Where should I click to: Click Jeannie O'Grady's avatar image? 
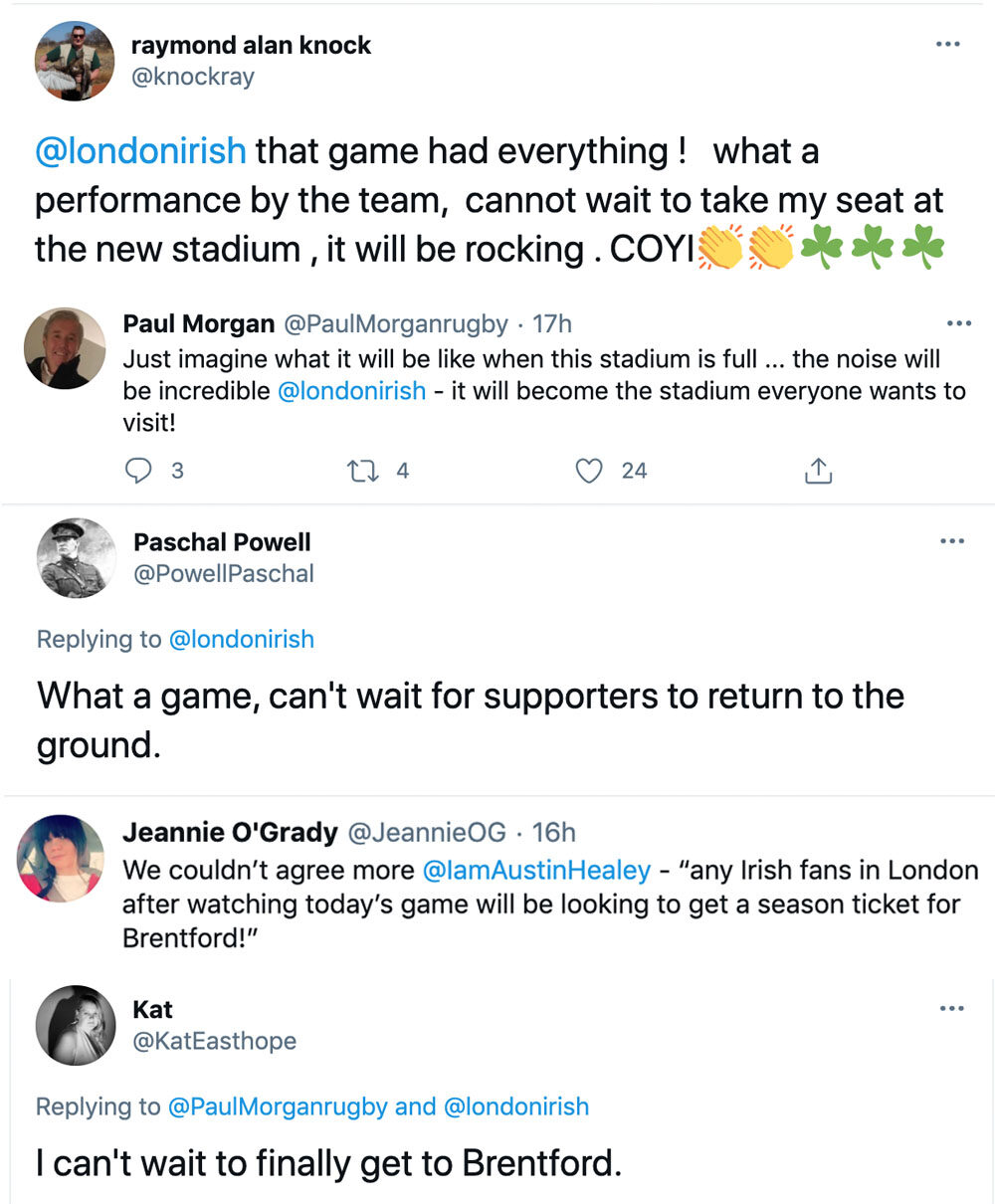(62, 858)
